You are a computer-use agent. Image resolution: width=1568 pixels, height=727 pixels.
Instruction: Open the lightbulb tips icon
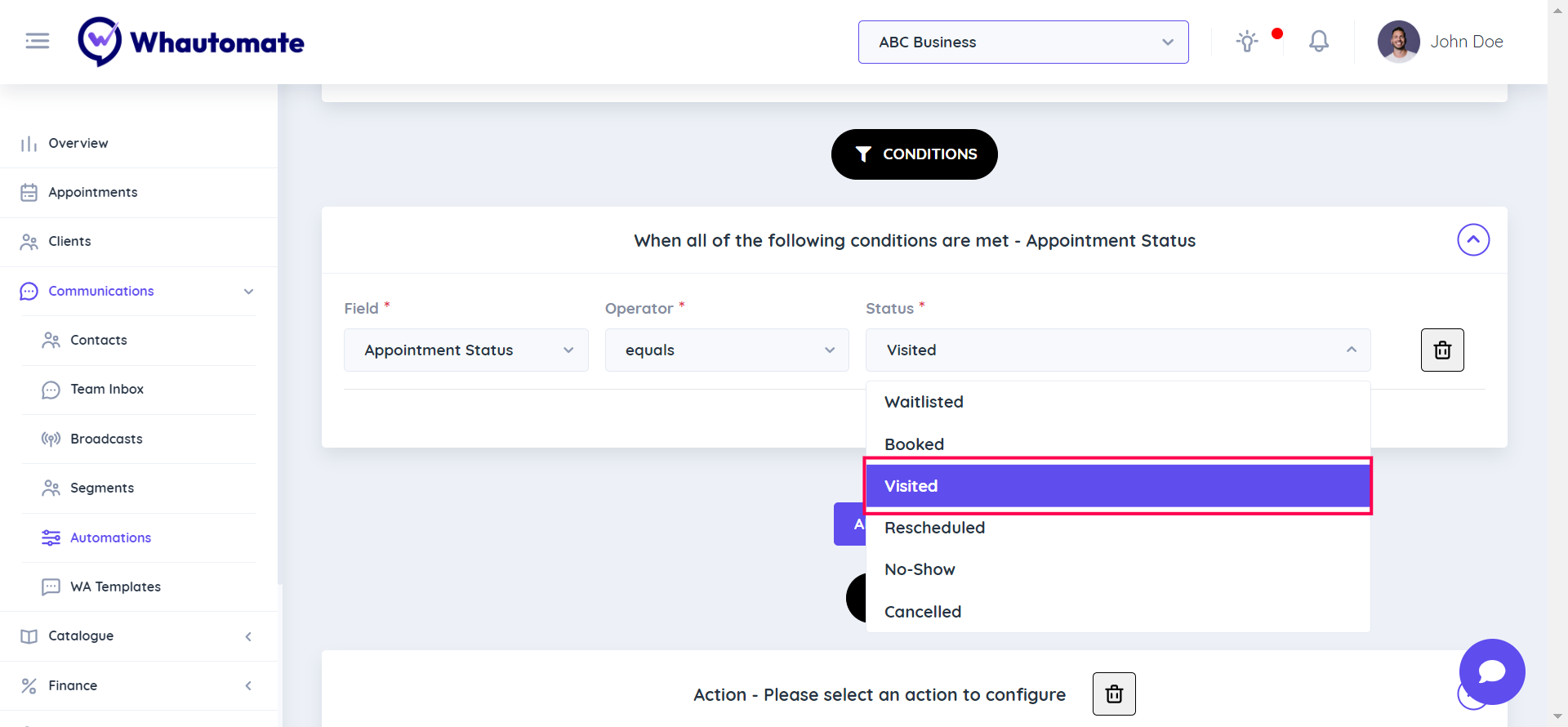point(1246,42)
